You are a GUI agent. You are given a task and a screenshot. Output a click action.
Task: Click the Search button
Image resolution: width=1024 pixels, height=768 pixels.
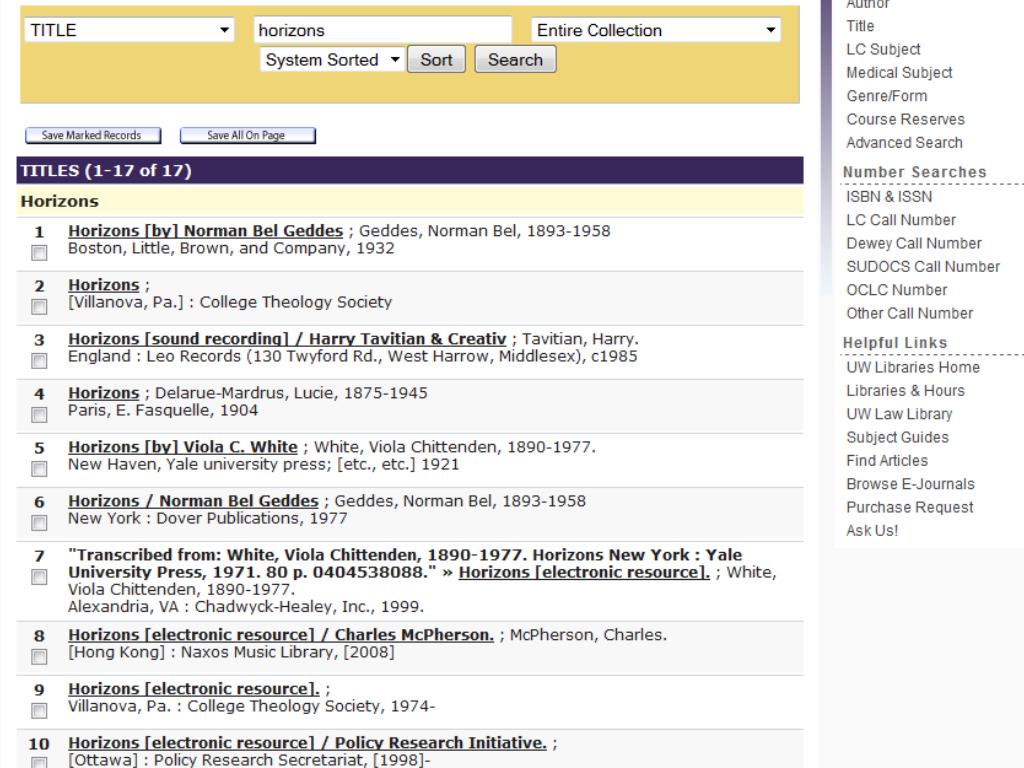point(515,59)
